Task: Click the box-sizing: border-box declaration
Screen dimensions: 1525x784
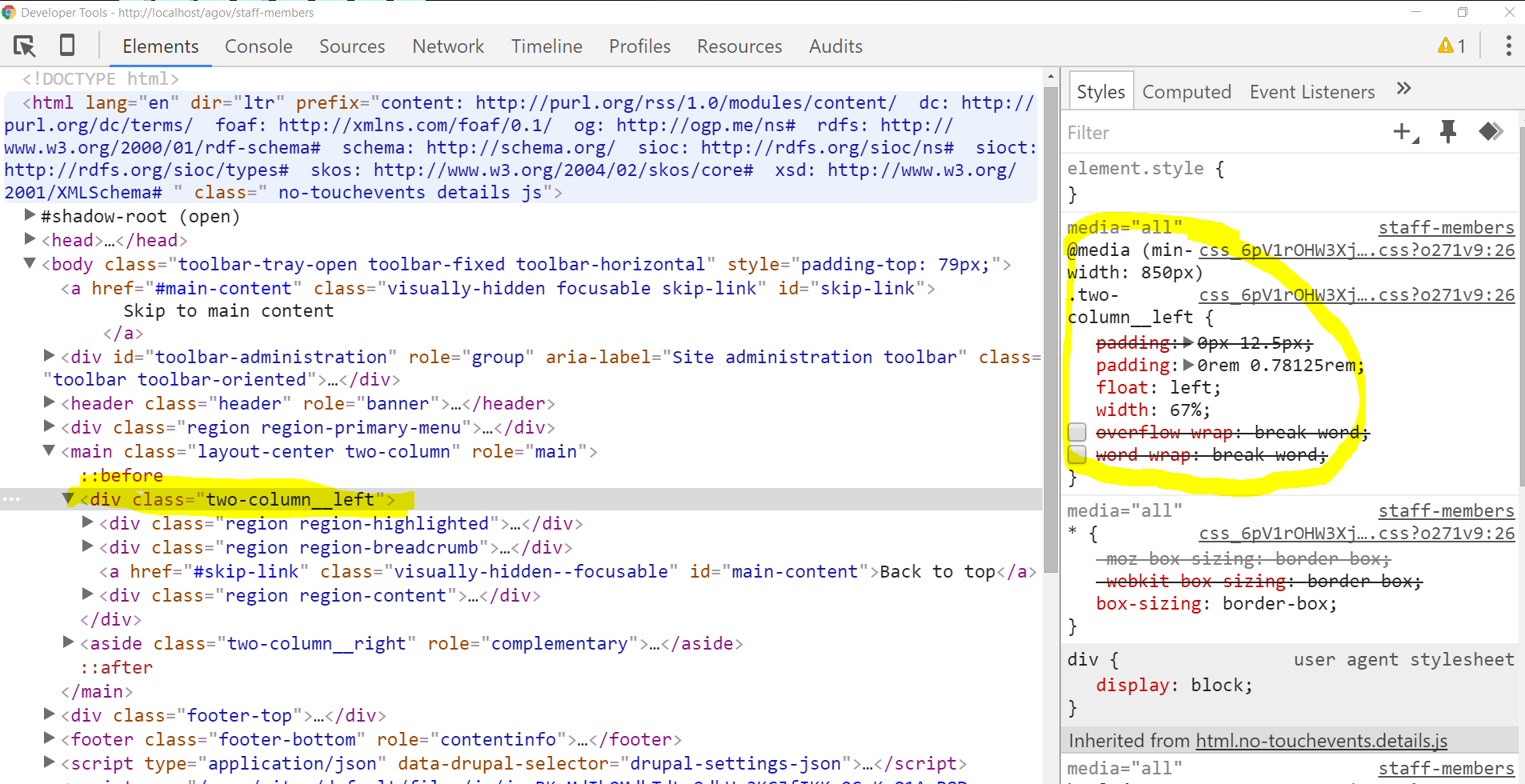Action: pyautogui.click(x=1216, y=604)
